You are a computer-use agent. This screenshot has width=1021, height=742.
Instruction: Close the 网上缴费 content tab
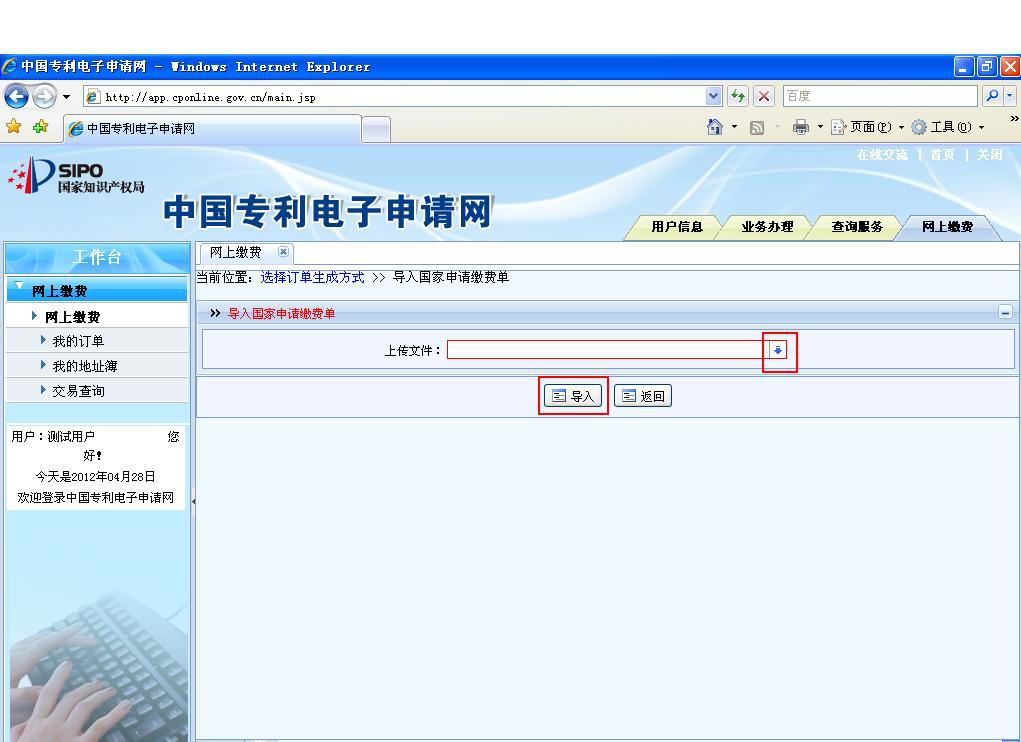click(283, 252)
